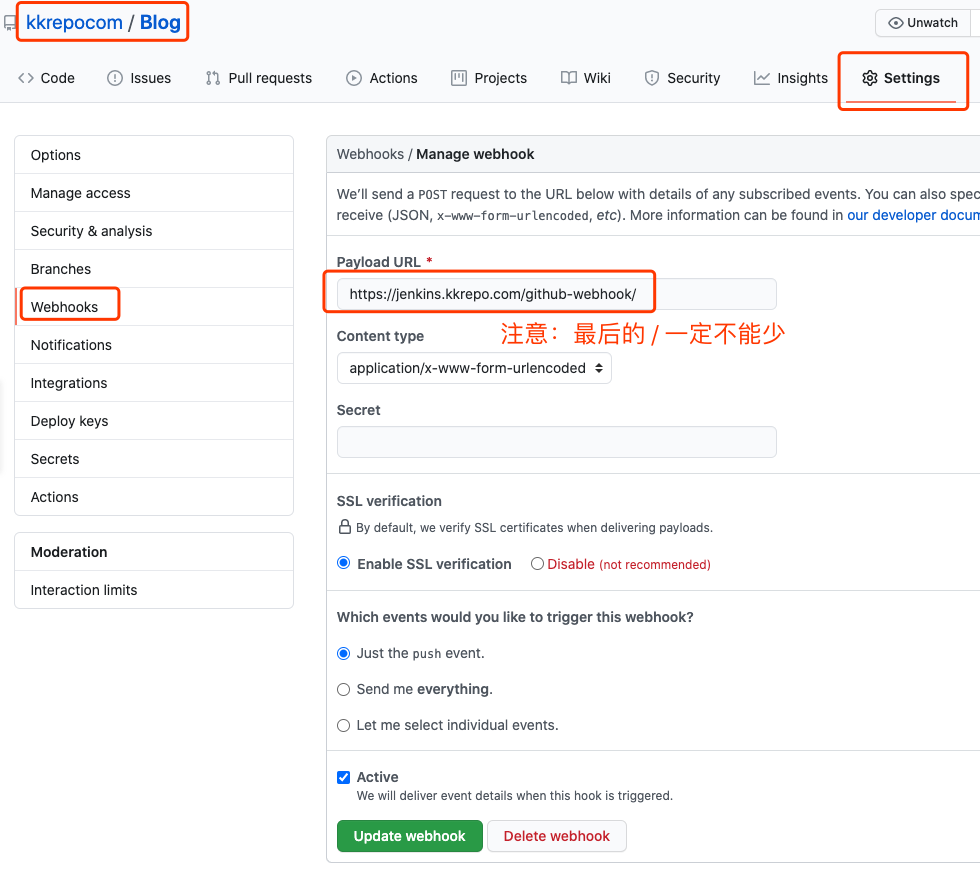Open the Content type dropdown
980x892 pixels.
pyautogui.click(x=474, y=368)
